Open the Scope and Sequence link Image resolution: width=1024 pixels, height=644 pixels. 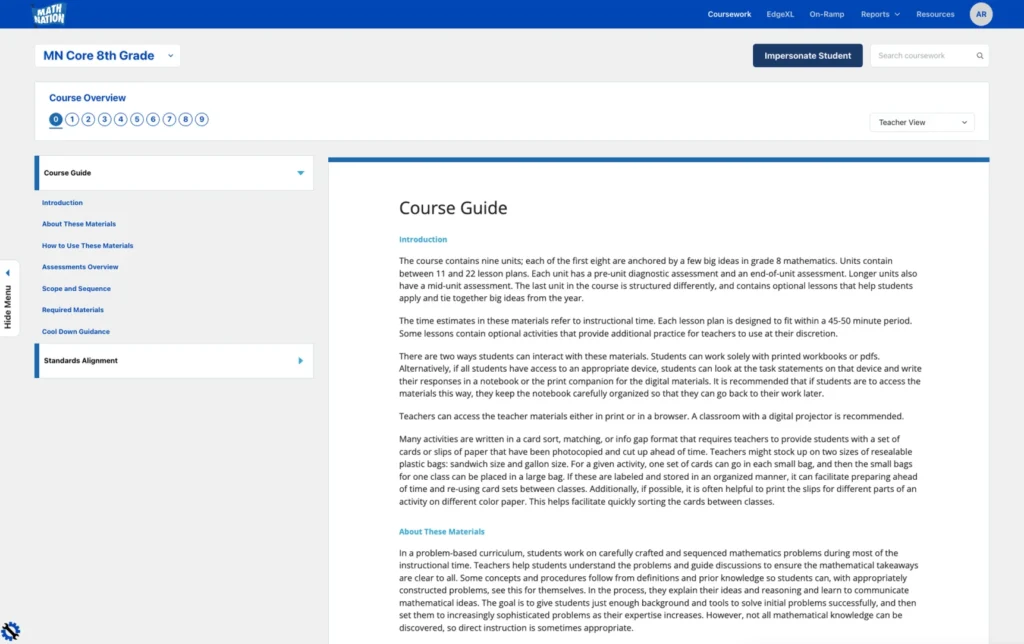tap(76, 288)
